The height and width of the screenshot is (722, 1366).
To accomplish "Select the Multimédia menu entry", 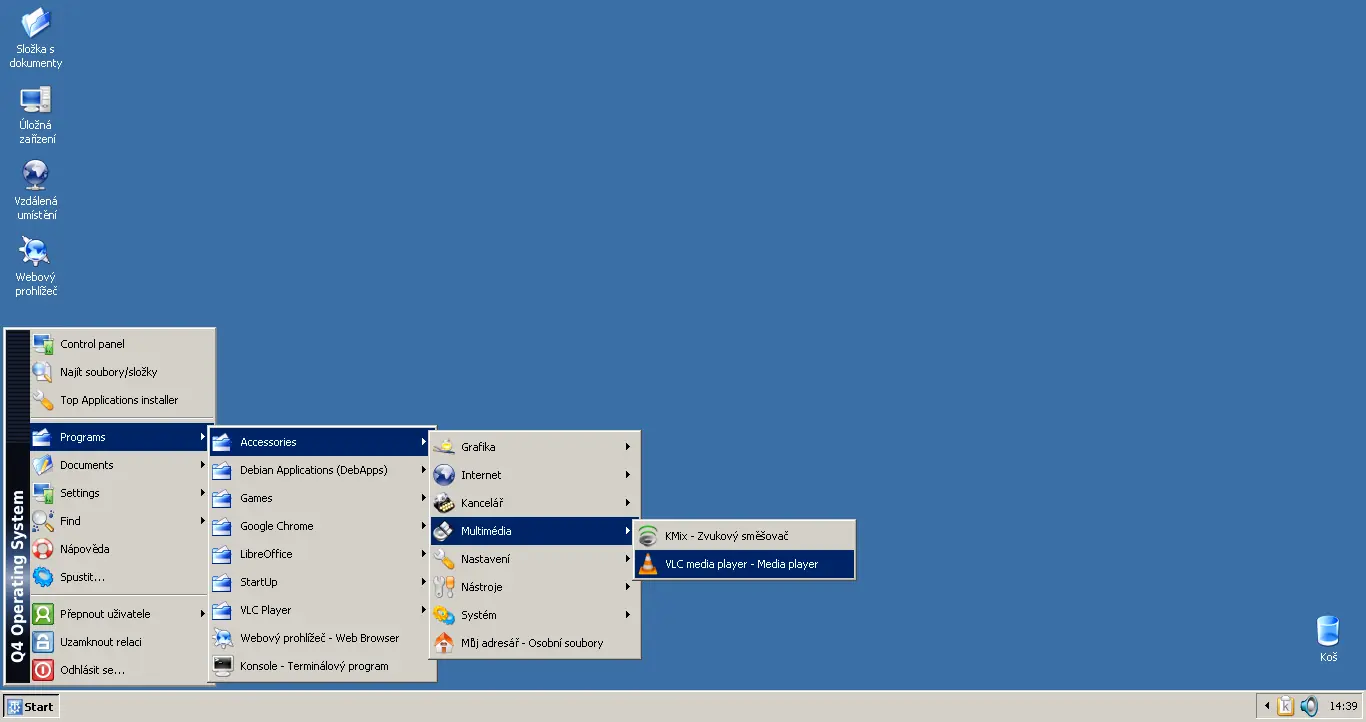I will [534, 531].
